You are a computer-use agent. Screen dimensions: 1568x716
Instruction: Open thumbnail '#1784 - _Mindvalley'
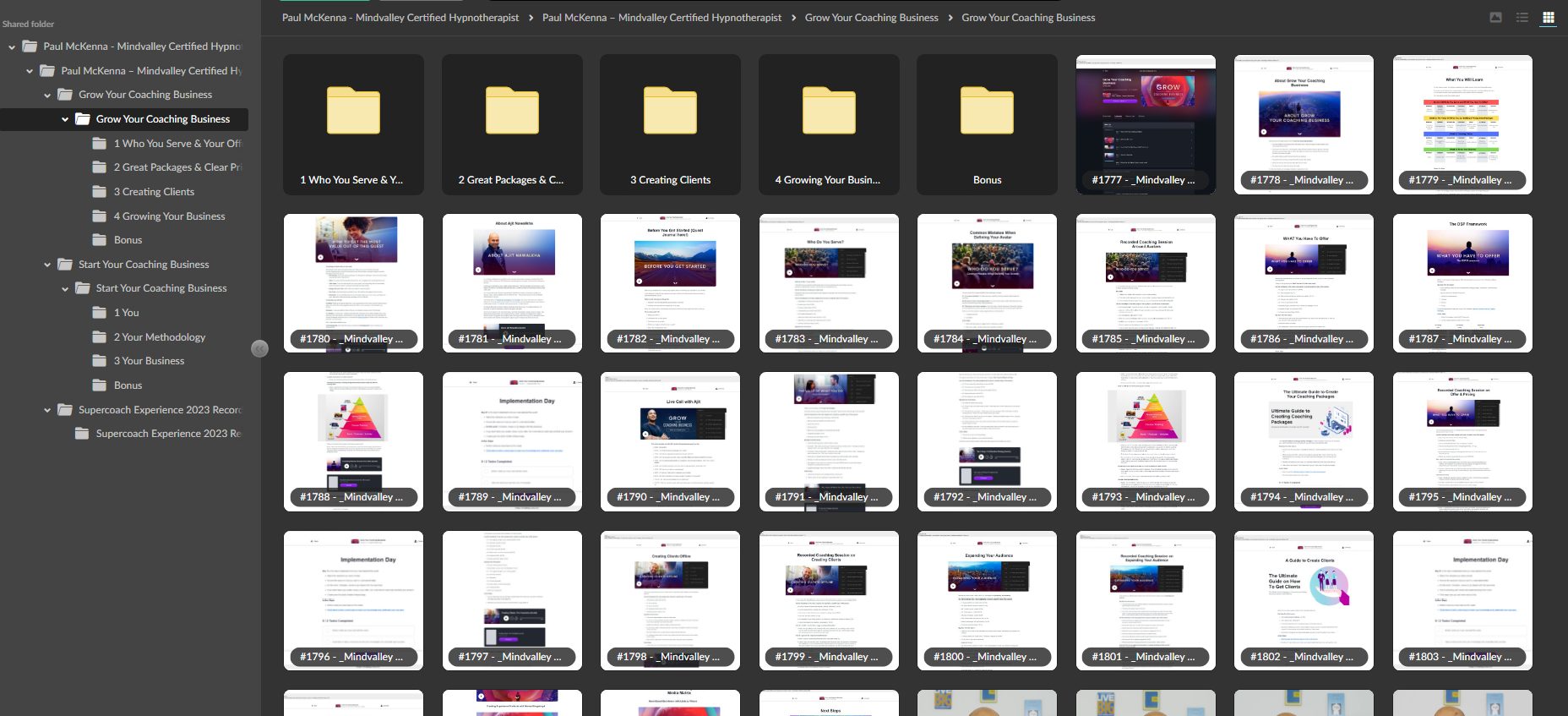[x=987, y=283]
